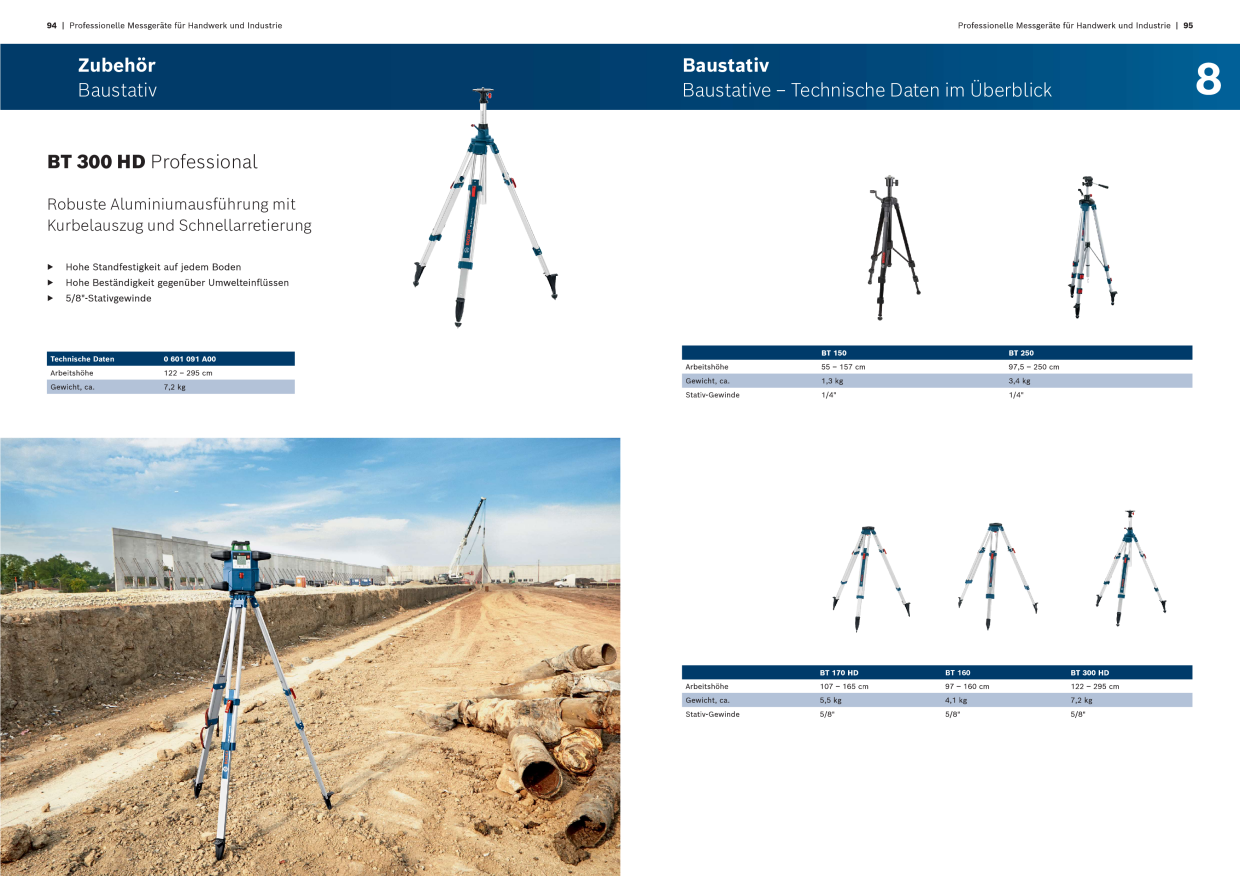This screenshot has width=1240, height=876.
Task: Click the BT 300 HD column header
Action: [x=1090, y=673]
